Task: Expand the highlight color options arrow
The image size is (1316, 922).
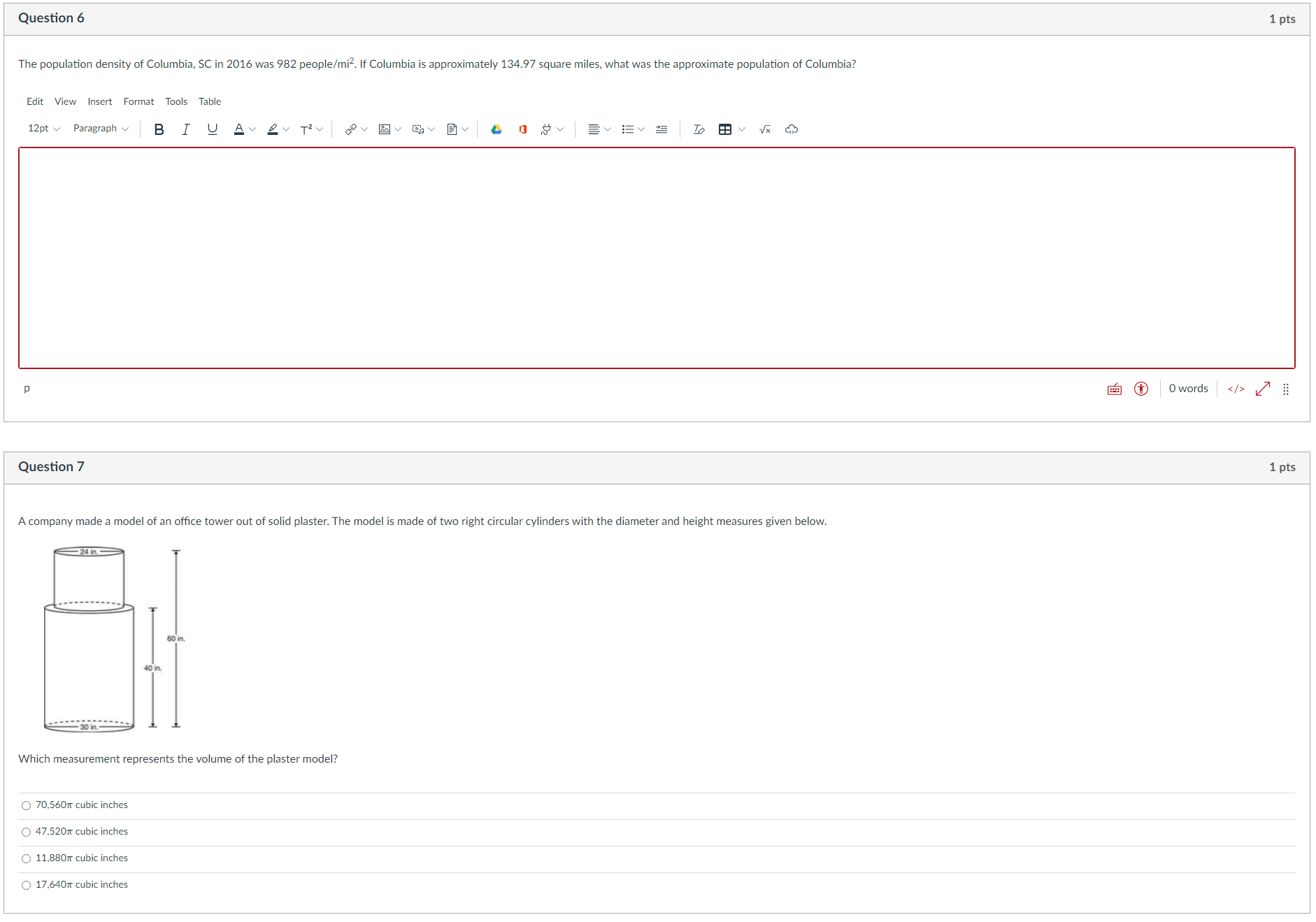Action: [286, 129]
